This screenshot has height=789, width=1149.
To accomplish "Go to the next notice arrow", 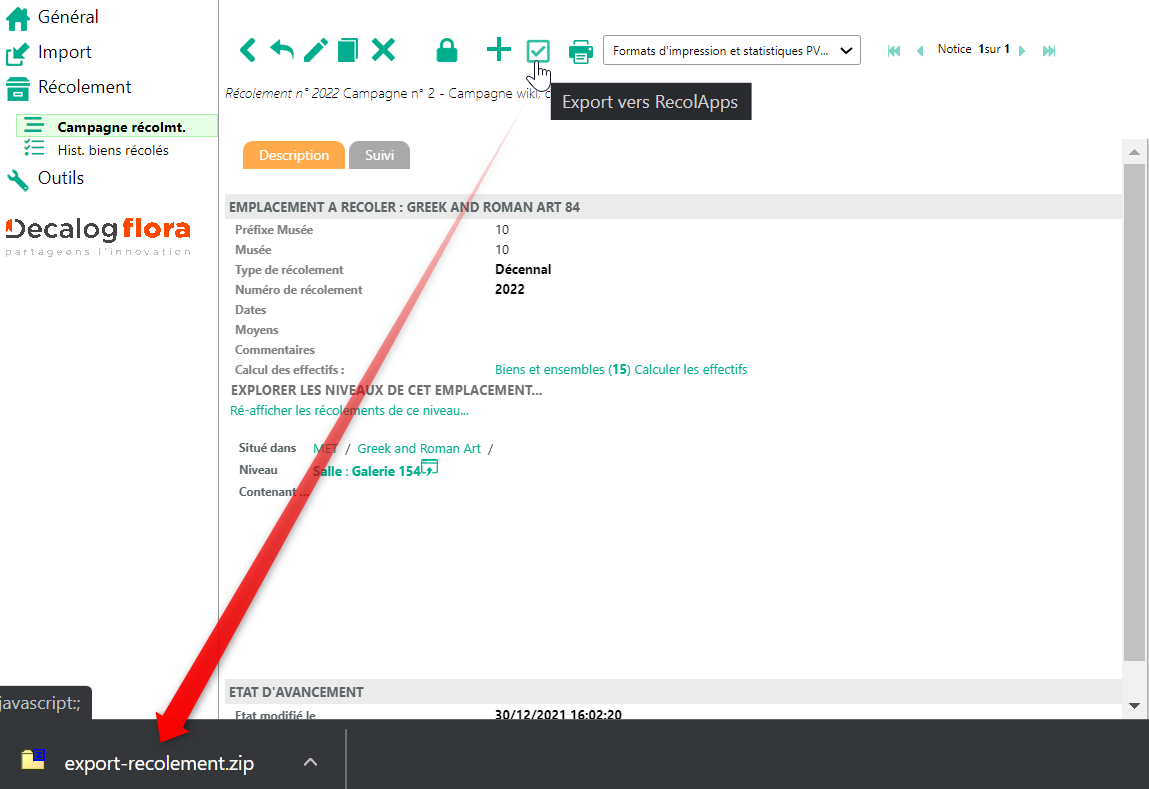I will coord(1022,51).
